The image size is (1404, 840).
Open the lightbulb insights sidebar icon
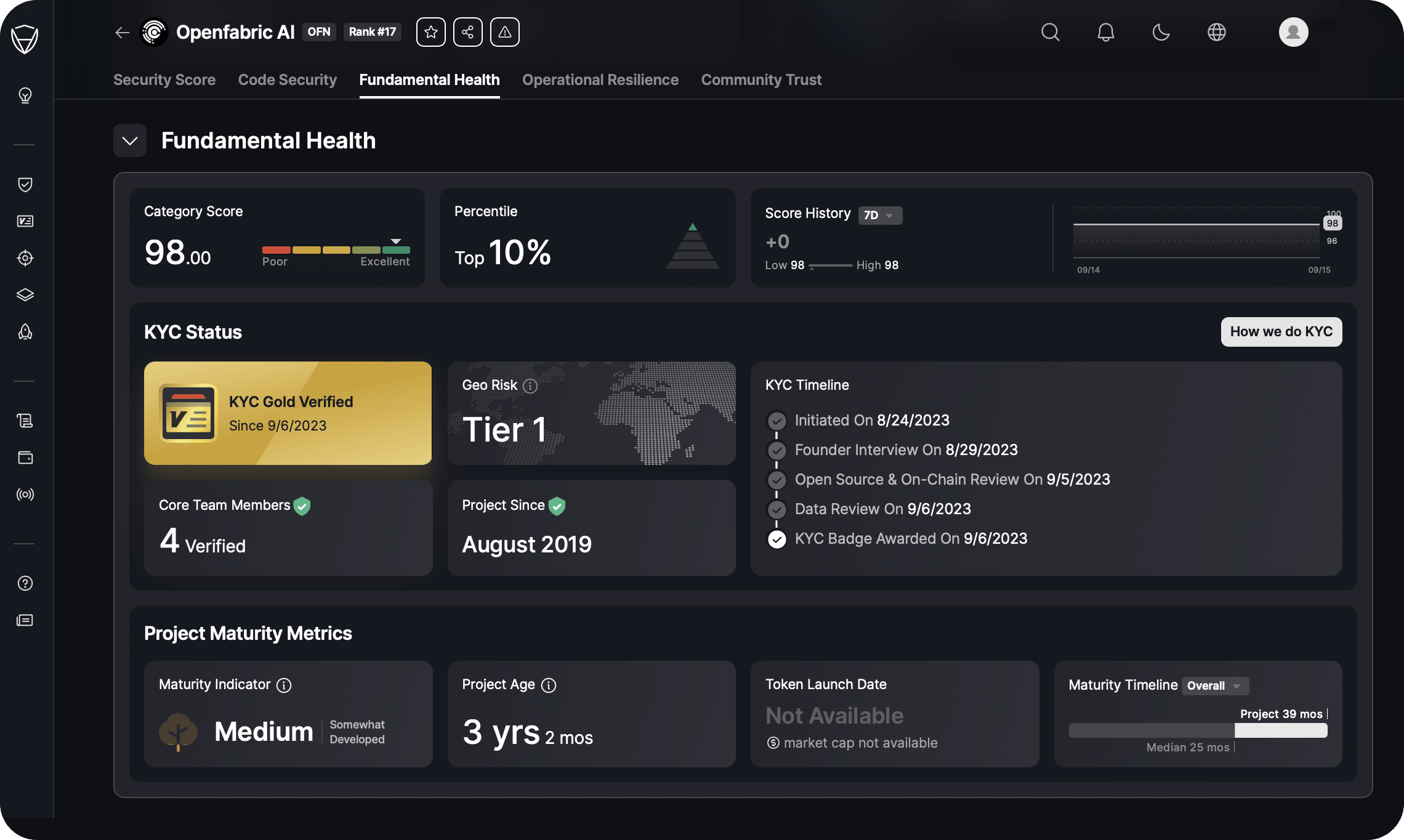pos(25,95)
